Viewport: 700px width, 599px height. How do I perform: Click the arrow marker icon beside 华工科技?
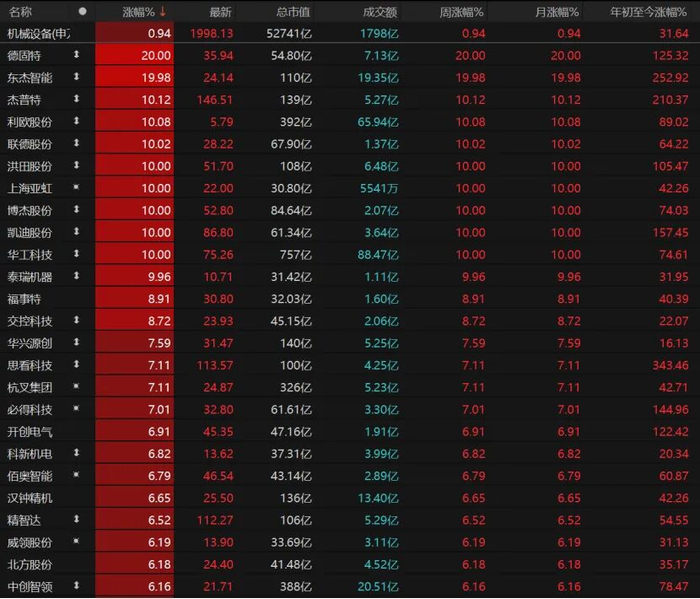[x=76, y=254]
